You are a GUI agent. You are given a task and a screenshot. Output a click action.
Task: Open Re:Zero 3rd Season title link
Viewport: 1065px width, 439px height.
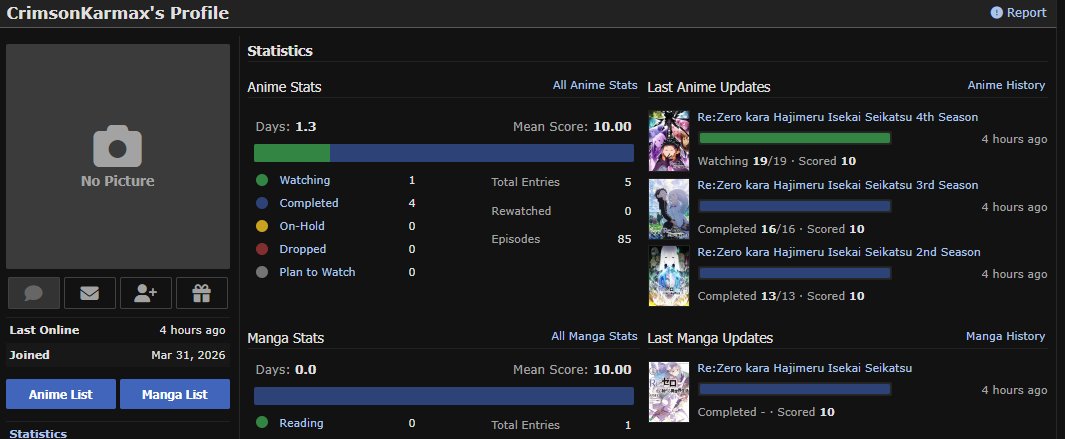point(837,185)
